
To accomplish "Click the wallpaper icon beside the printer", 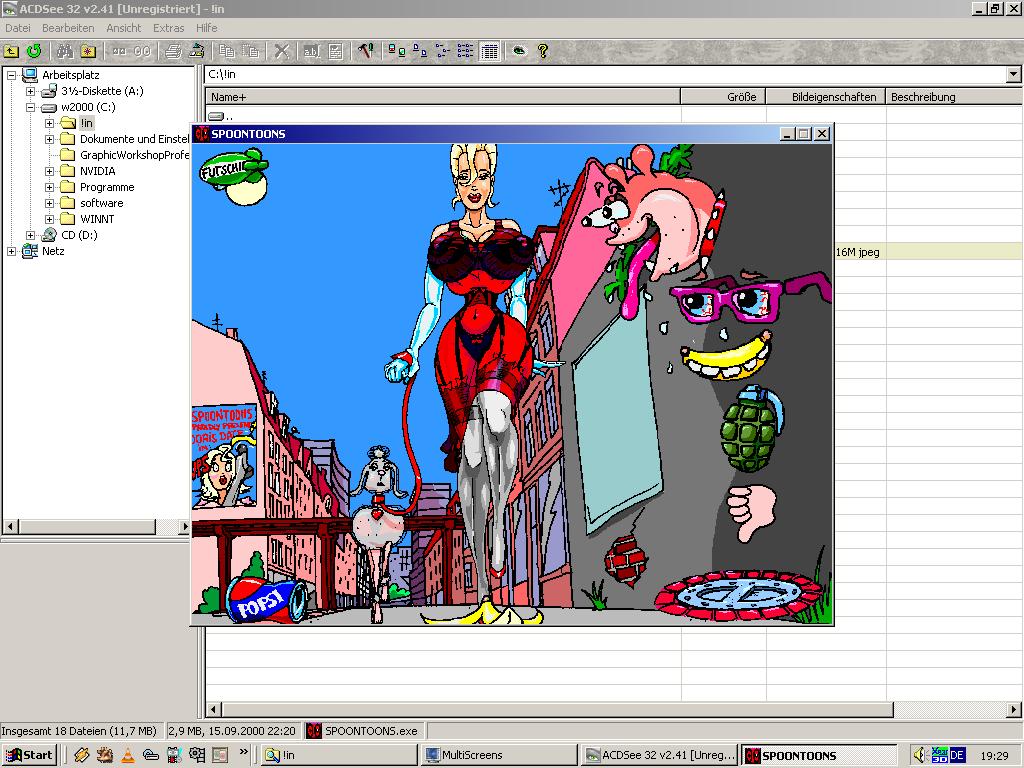I will coord(197,51).
